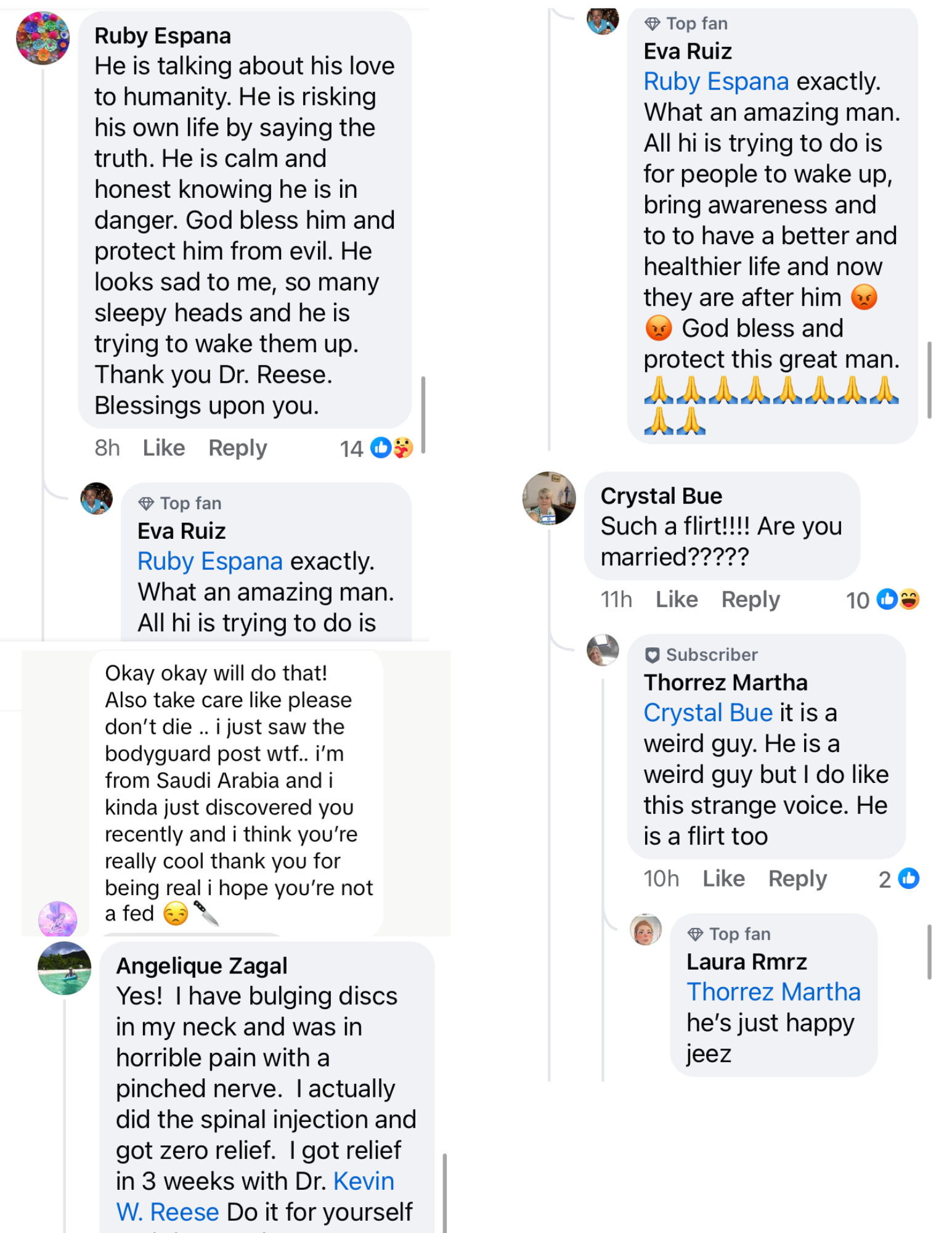Open Angelique Zagal's beach profile photo
952x1233 pixels.
64,967
